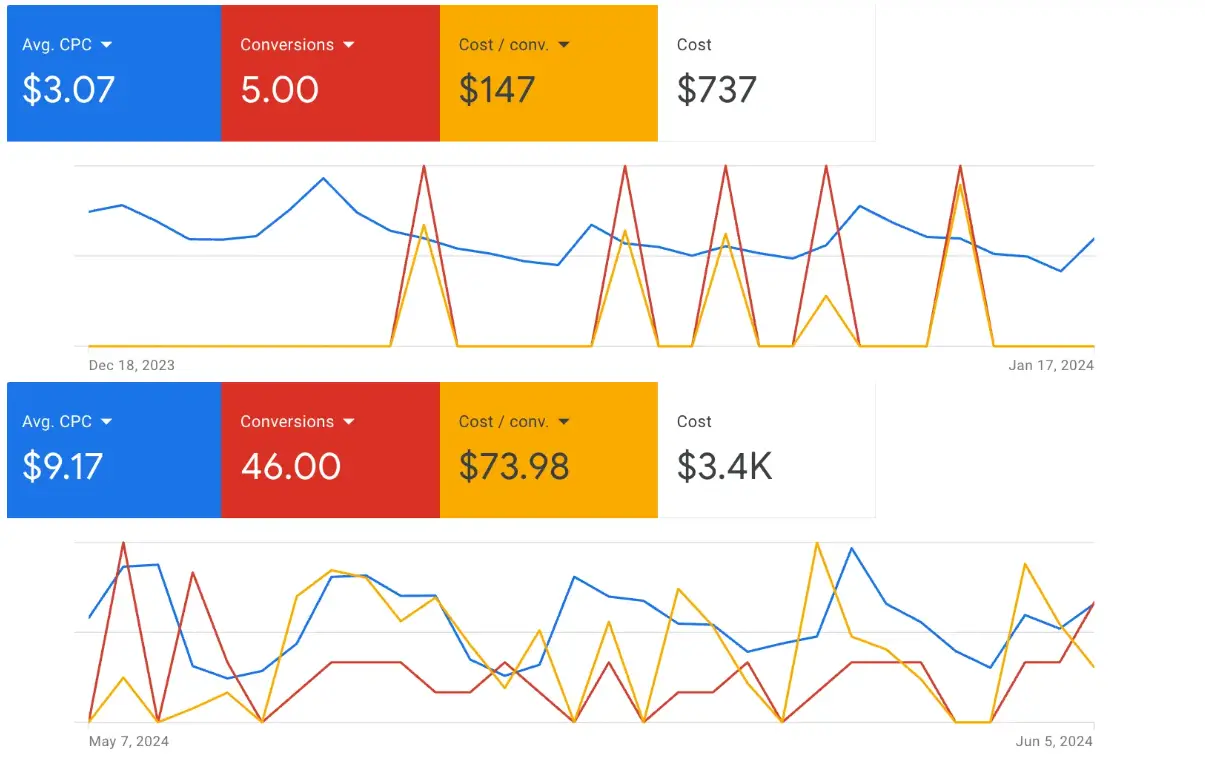1205x759 pixels.
Task: Select the Cost card showing $737
Action: coord(766,72)
